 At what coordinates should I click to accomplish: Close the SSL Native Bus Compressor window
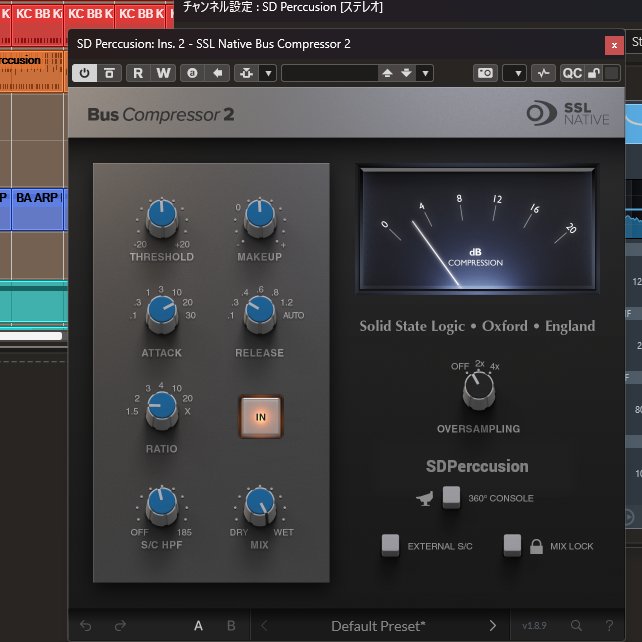point(614,45)
